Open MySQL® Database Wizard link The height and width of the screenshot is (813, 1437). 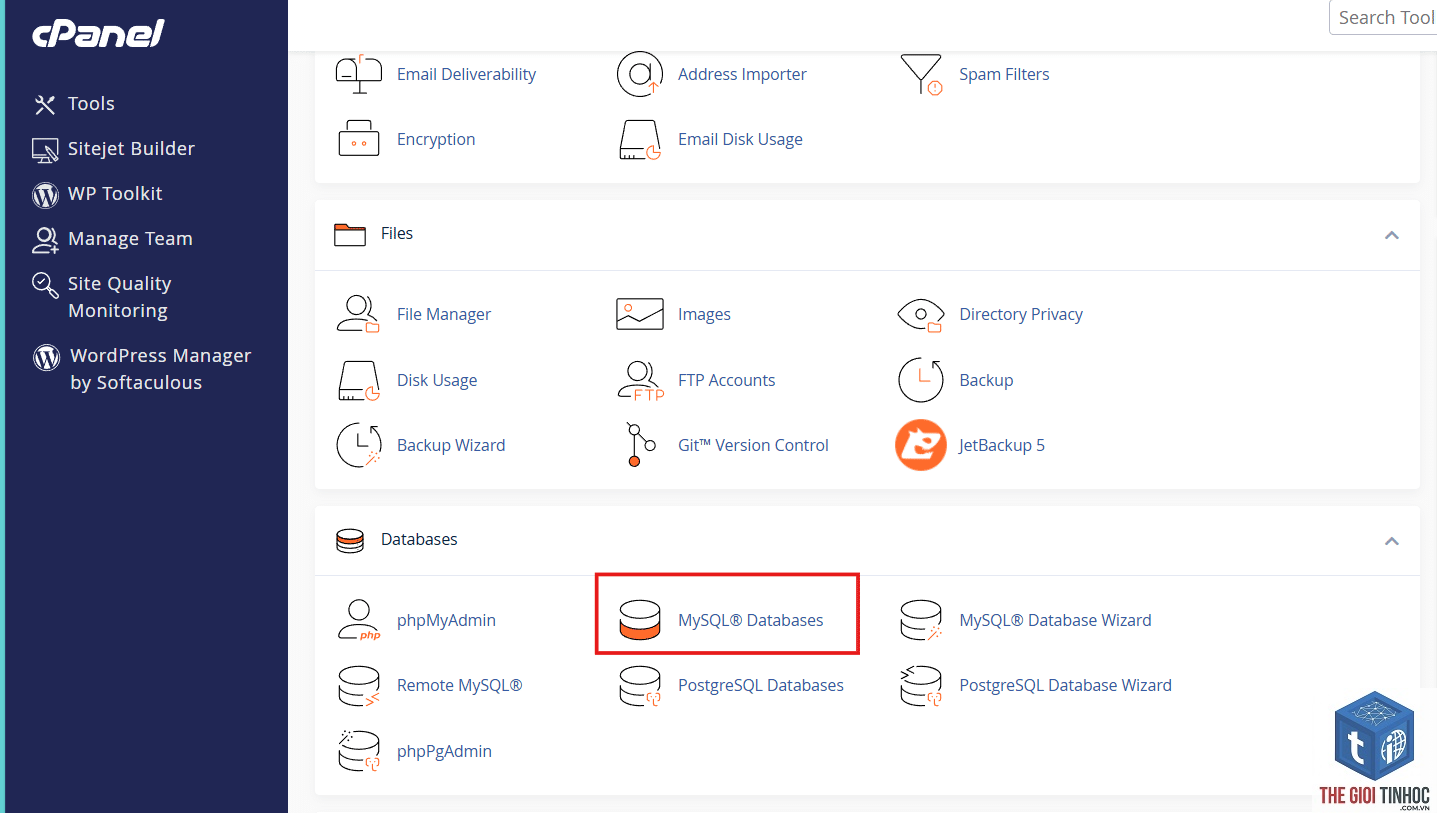1055,620
